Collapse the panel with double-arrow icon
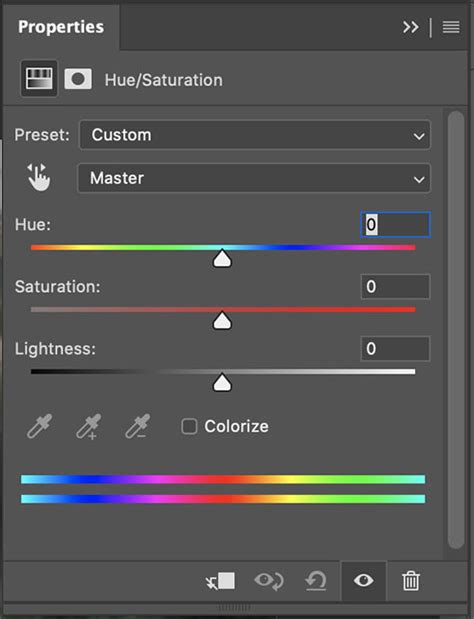The width and height of the screenshot is (474, 619). coord(410,27)
